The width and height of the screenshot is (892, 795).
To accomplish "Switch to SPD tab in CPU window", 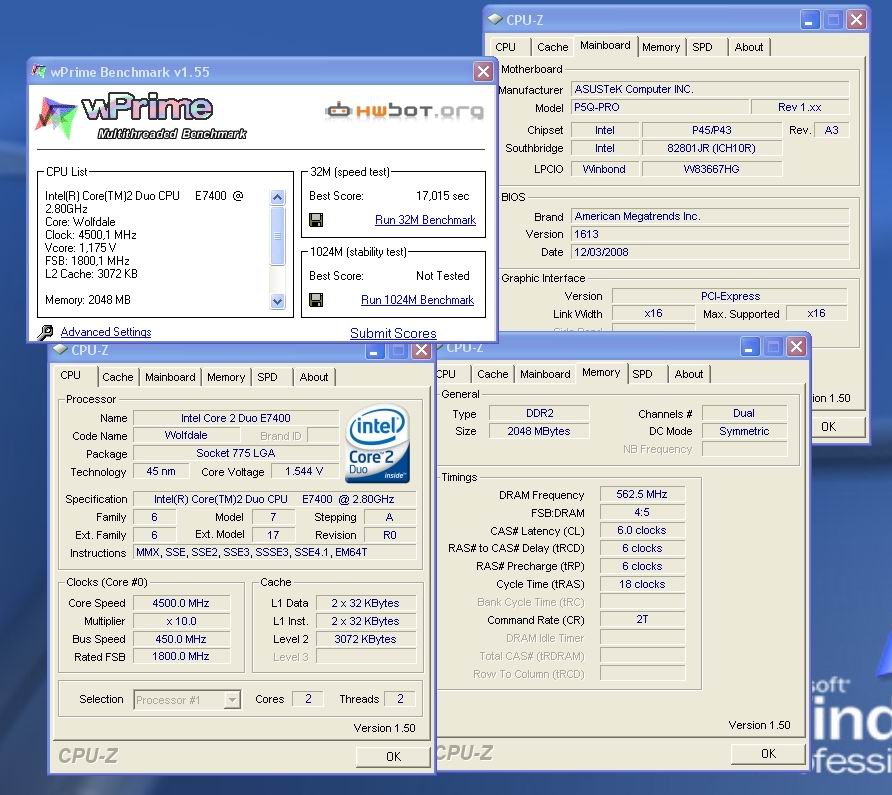I will [267, 377].
